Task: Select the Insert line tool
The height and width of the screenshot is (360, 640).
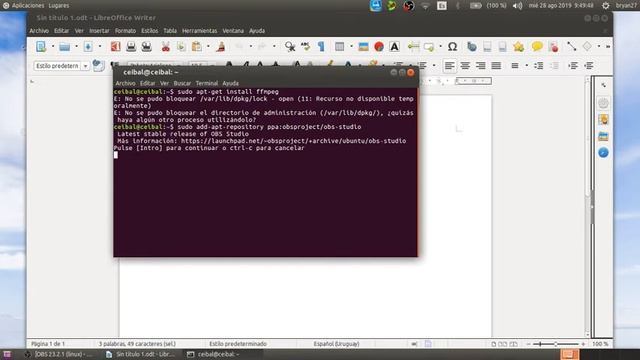Action: click(571, 47)
